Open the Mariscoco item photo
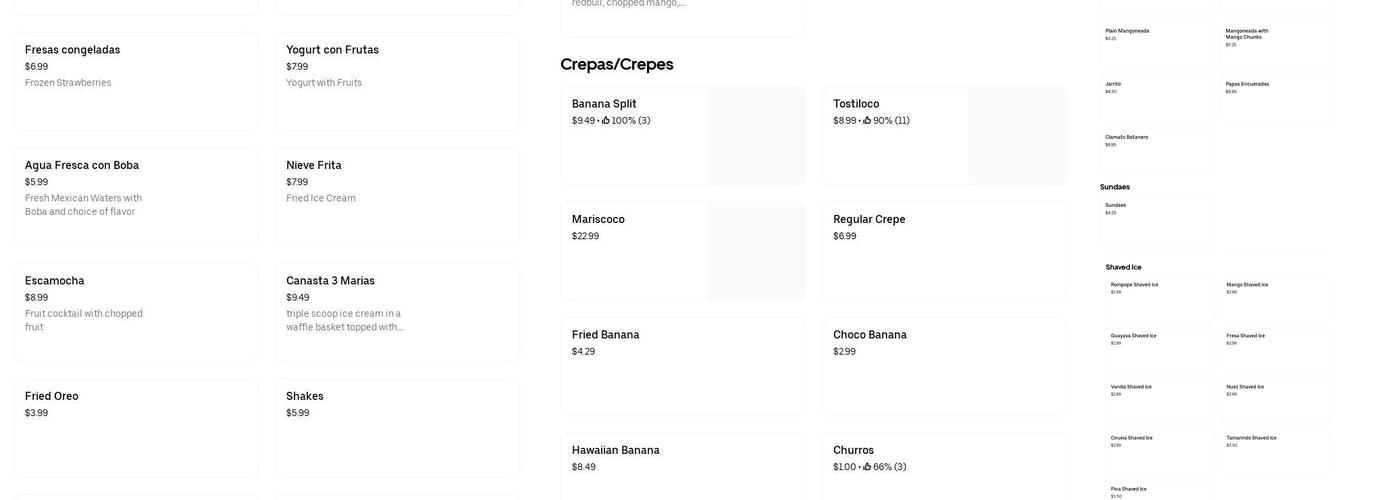 755,251
